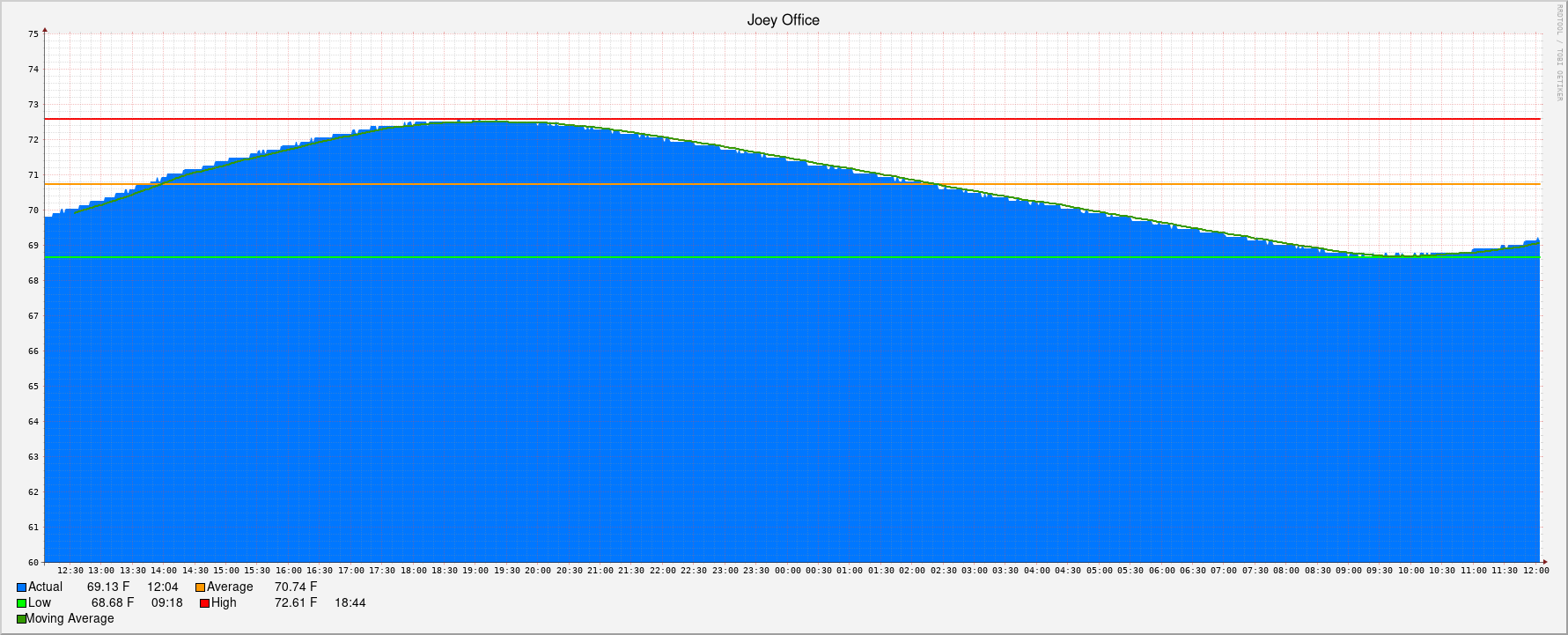
Task: Click the High value 72.61 F
Action: [296, 603]
